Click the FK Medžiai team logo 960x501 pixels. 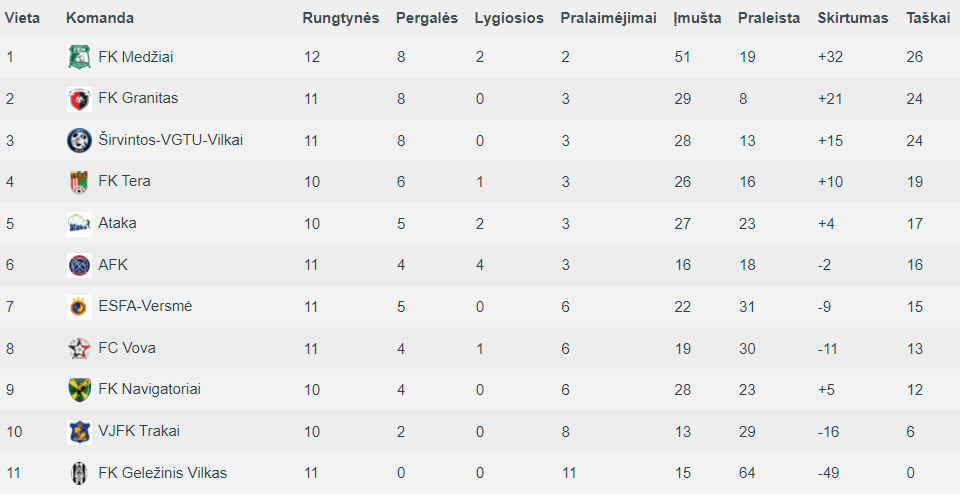click(x=79, y=57)
